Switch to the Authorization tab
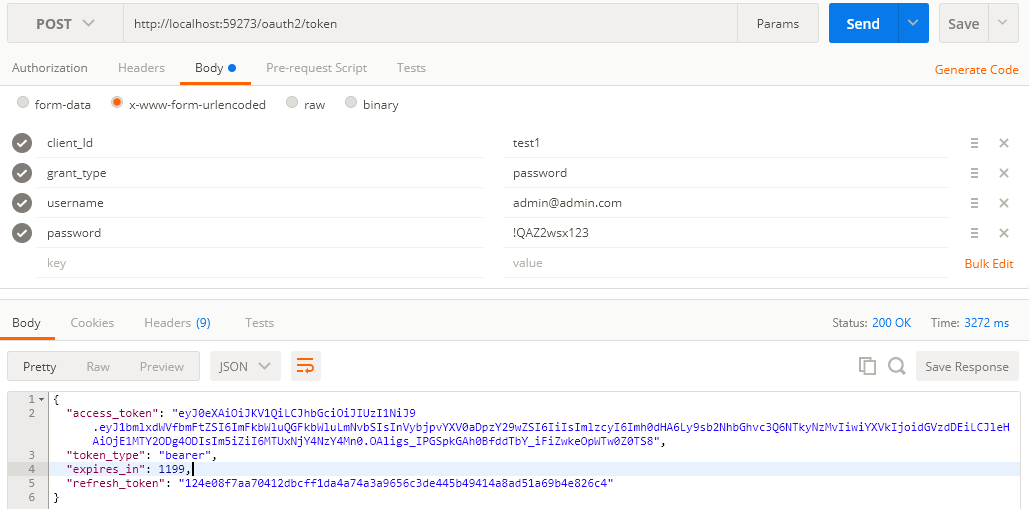 (49, 68)
